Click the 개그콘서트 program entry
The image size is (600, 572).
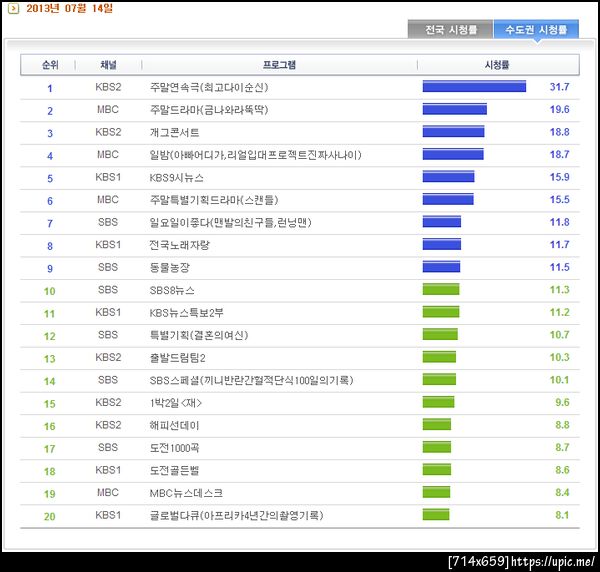[x=174, y=133]
